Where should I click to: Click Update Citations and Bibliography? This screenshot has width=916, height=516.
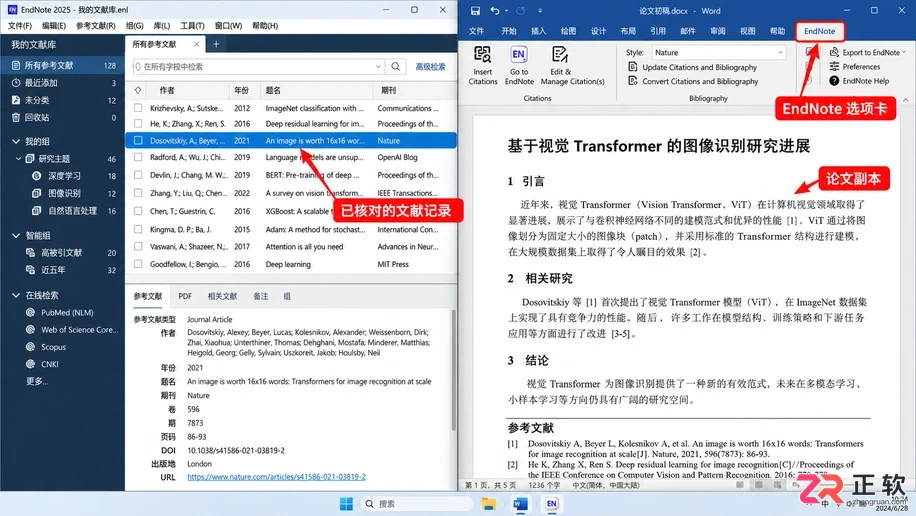(x=692, y=67)
